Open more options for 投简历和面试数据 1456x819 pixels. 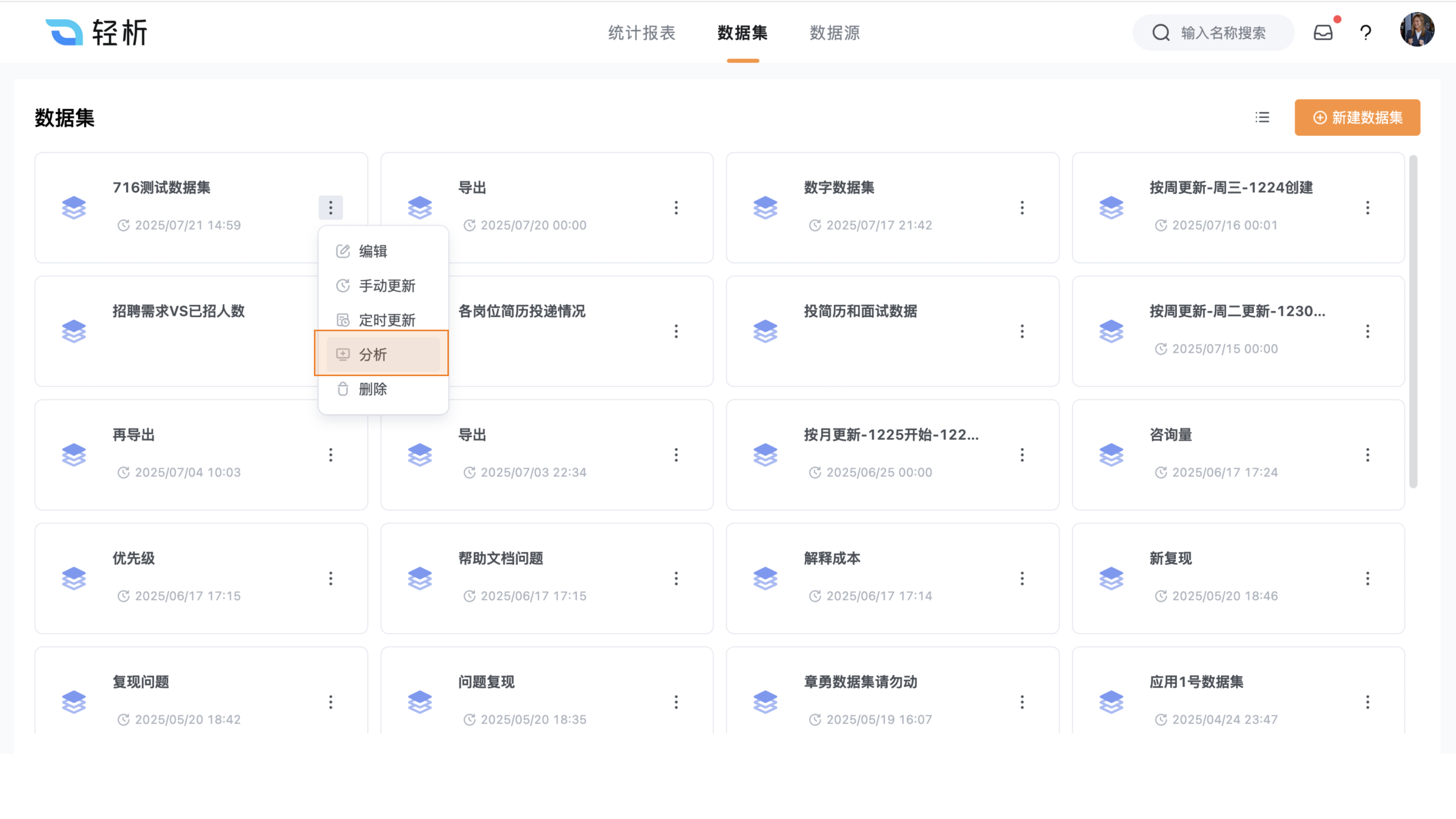click(x=1022, y=331)
